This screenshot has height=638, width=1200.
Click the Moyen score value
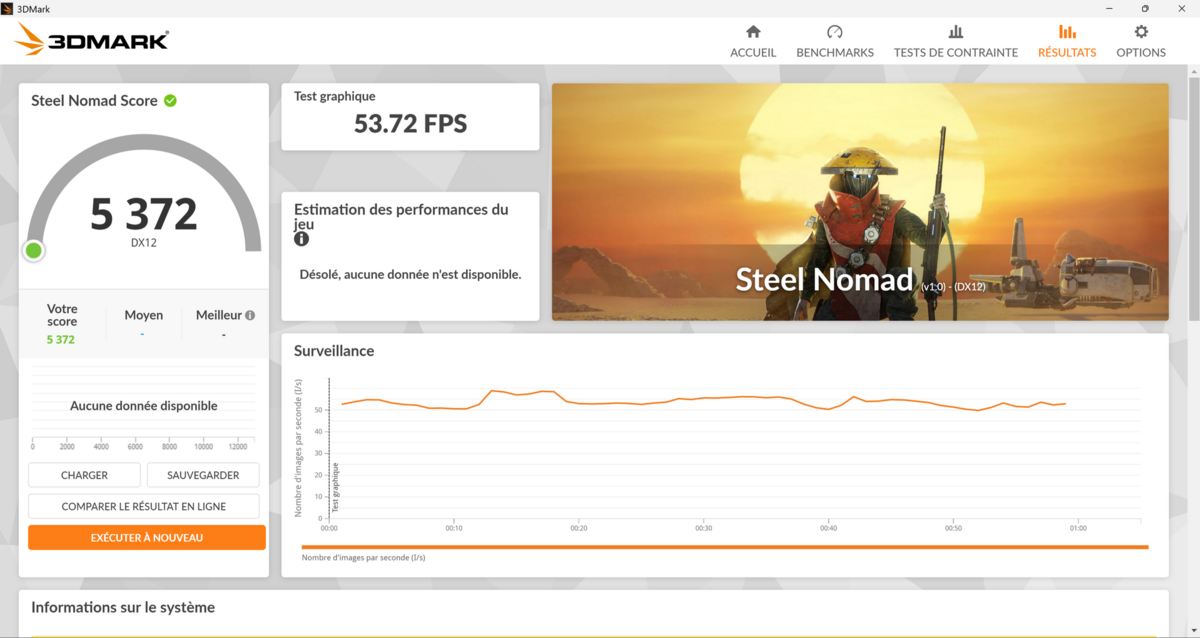pyautogui.click(x=143, y=335)
